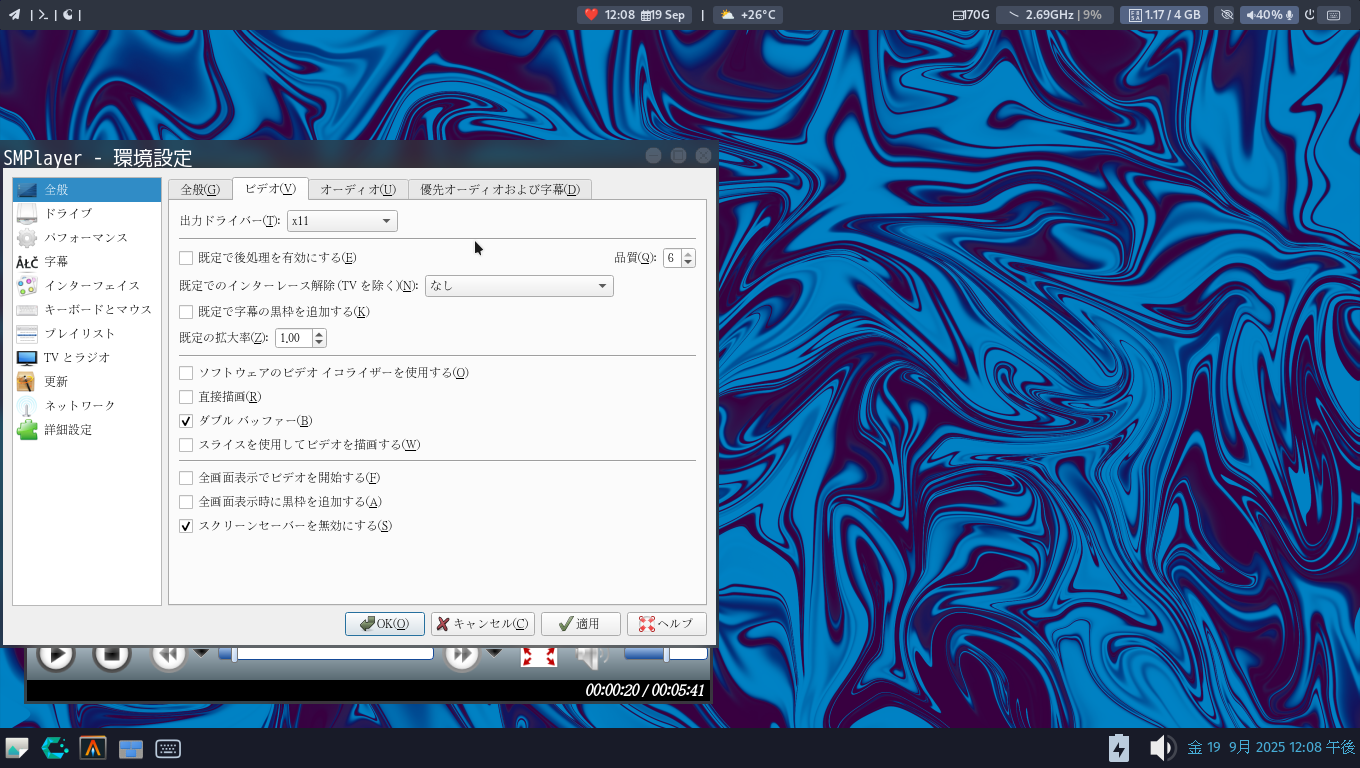Expand the deinterlace なし dropdown

click(519, 286)
